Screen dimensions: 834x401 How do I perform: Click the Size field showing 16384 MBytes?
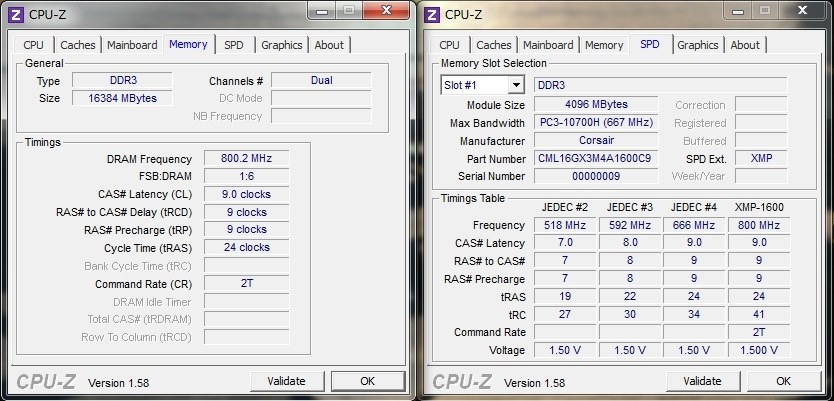122,98
